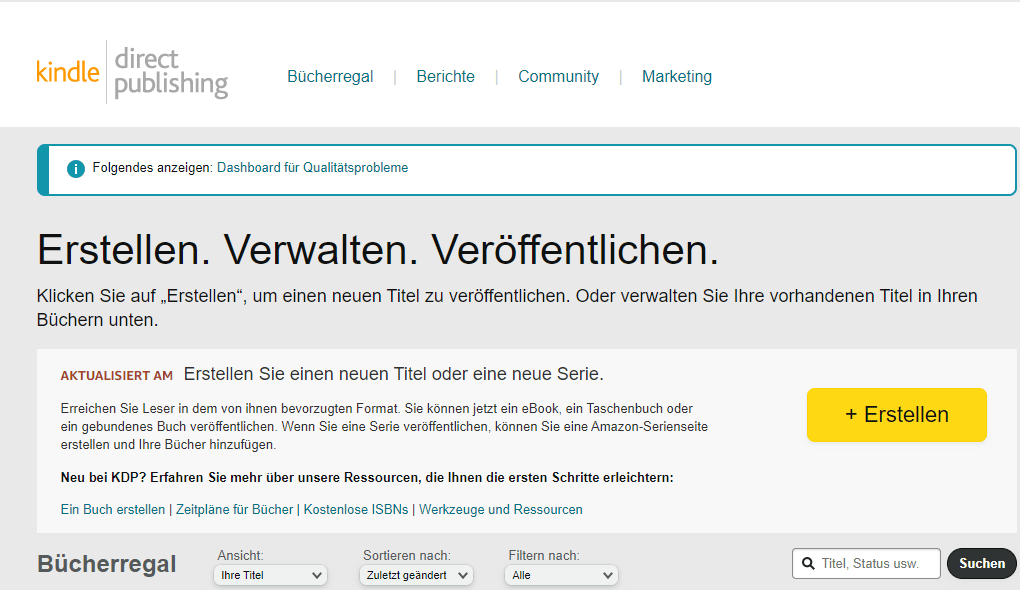The width and height of the screenshot is (1020, 590).
Task: Open the 'Sortieren nach' dropdown 'Zuletzt geändert'
Action: pyautogui.click(x=416, y=575)
